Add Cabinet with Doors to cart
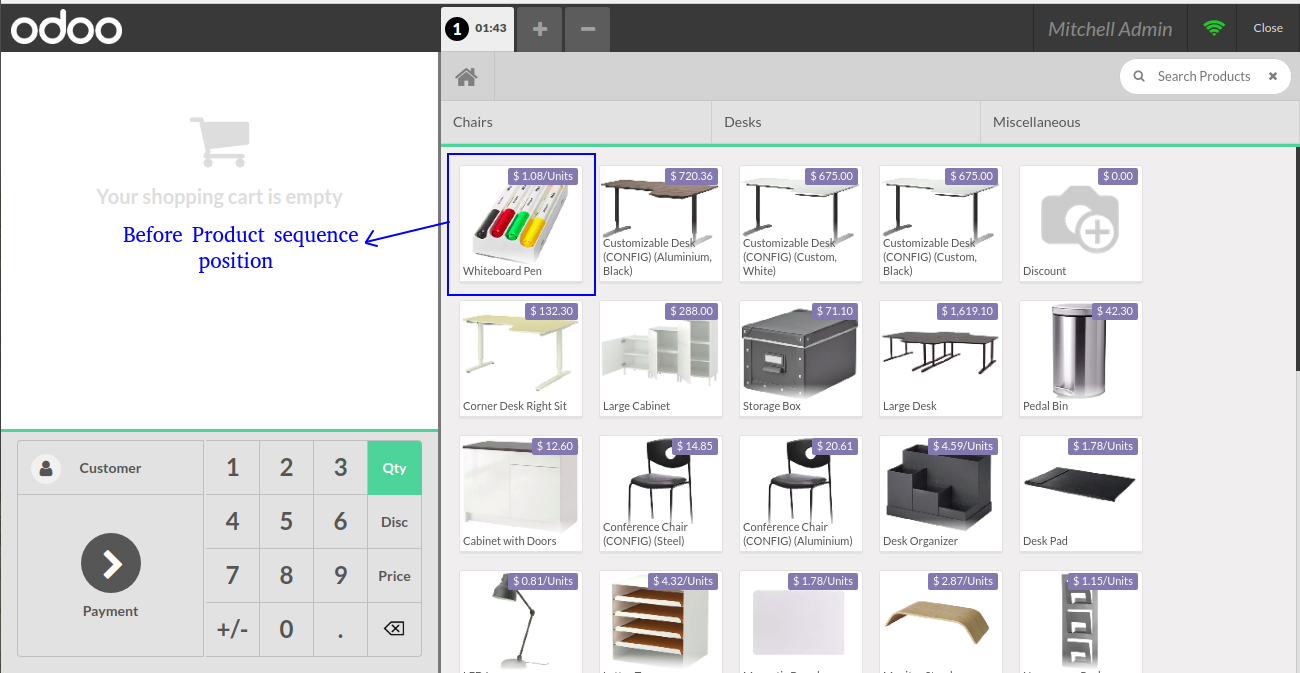 click(521, 494)
